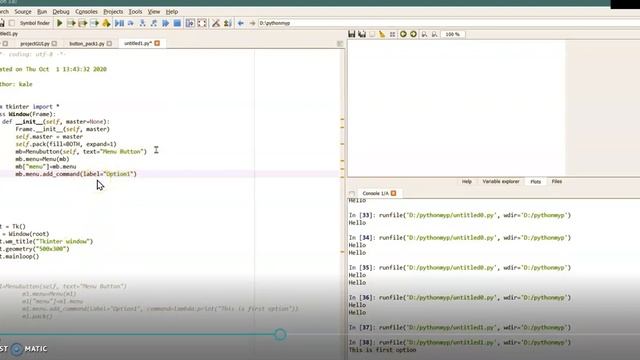The image size is (640, 360).
Task: Click the first magnifier zoom icon in Plots
Action: point(424,34)
